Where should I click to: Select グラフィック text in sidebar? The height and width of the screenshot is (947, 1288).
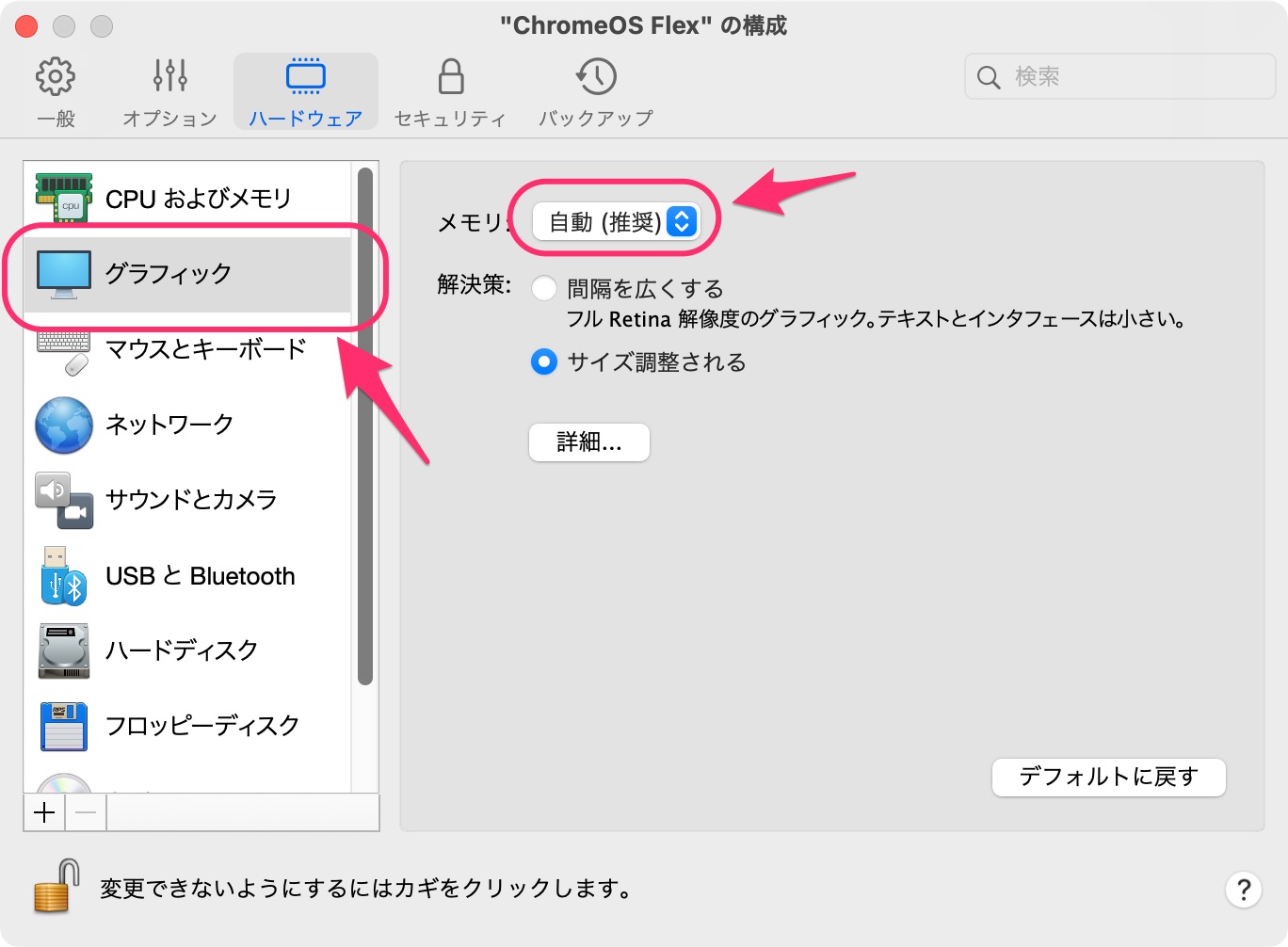click(169, 274)
